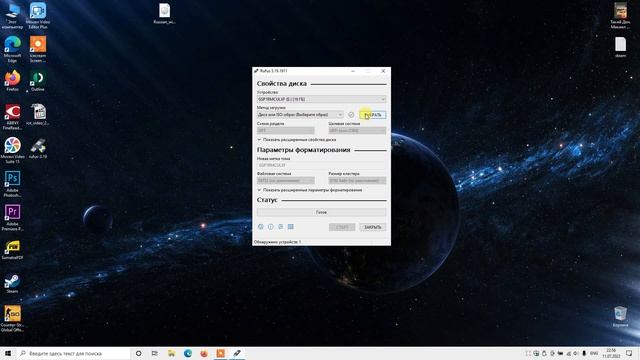640x360 pixels.
Task: Open the Устройство device dropdown
Action: point(322,99)
